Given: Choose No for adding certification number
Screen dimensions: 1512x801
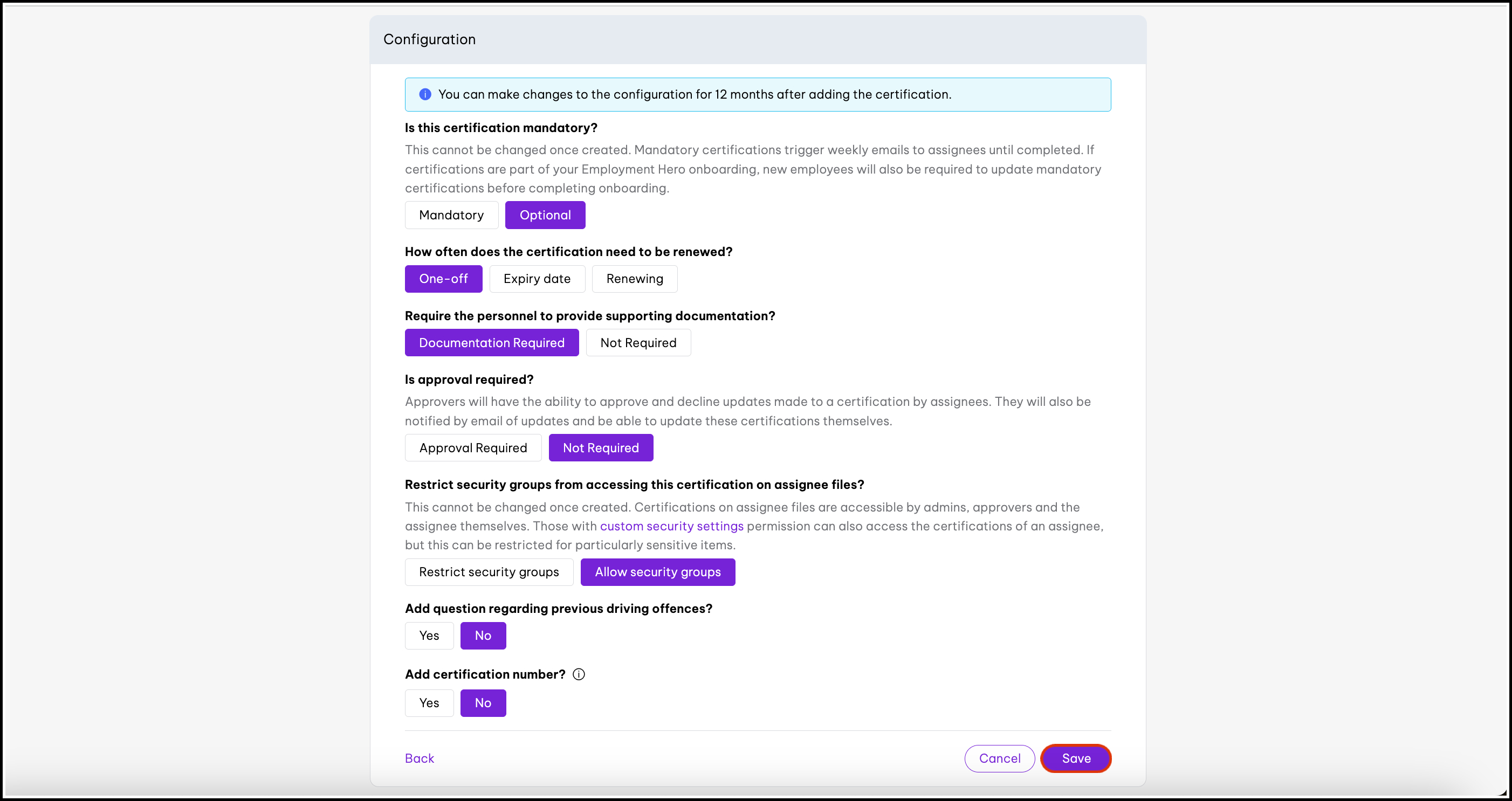Looking at the screenshot, I should pyautogui.click(x=483, y=703).
